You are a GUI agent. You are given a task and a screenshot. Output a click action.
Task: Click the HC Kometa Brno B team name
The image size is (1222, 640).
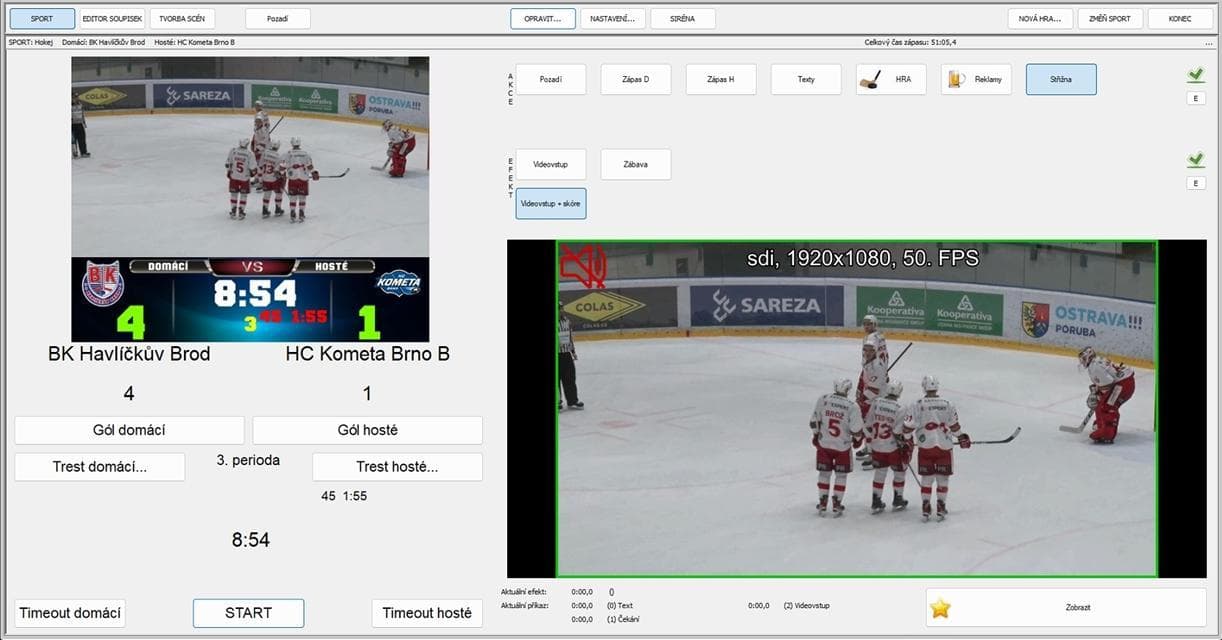point(366,354)
